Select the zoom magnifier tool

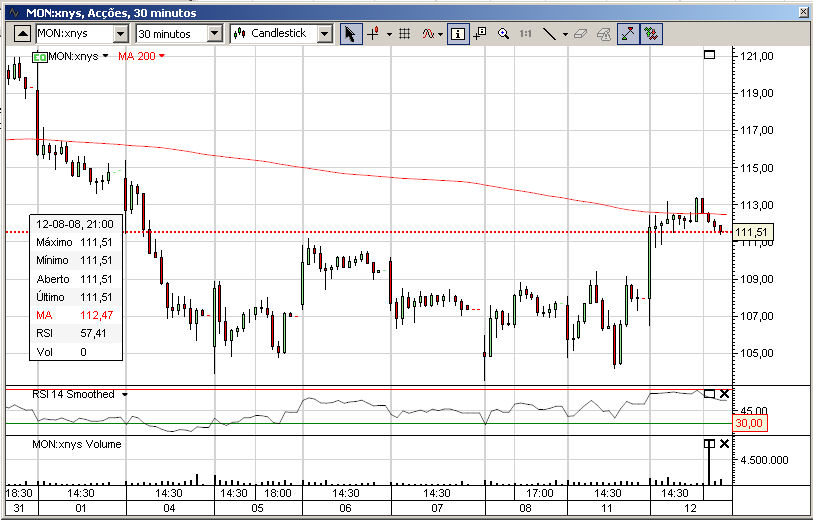tap(503, 34)
